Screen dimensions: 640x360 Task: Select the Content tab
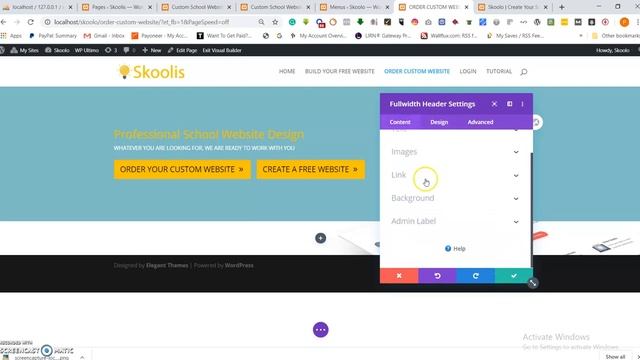click(400, 122)
